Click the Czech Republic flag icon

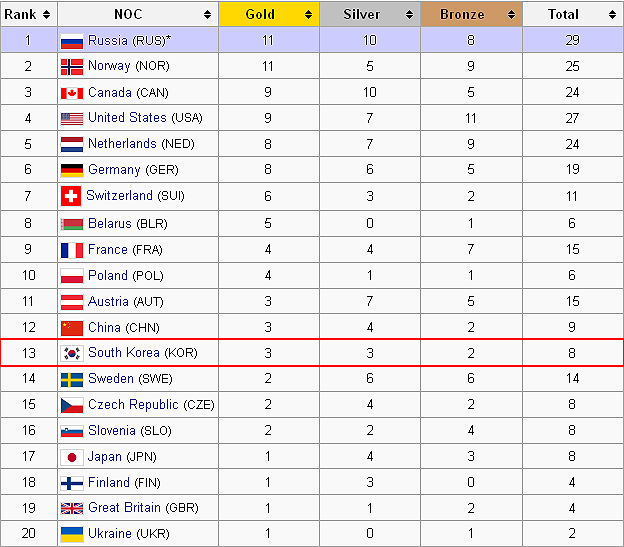pyautogui.click(x=72, y=405)
